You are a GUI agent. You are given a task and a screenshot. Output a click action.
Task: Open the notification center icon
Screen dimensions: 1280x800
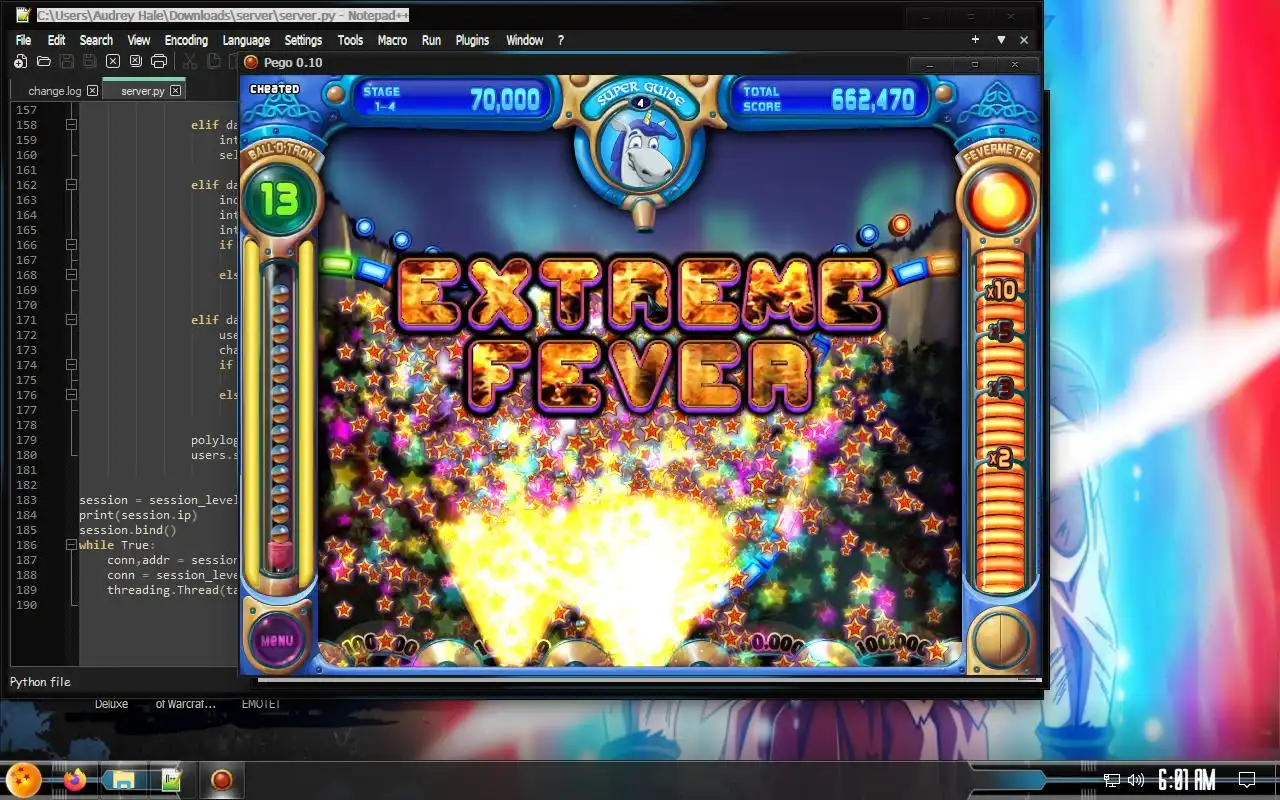point(1247,780)
